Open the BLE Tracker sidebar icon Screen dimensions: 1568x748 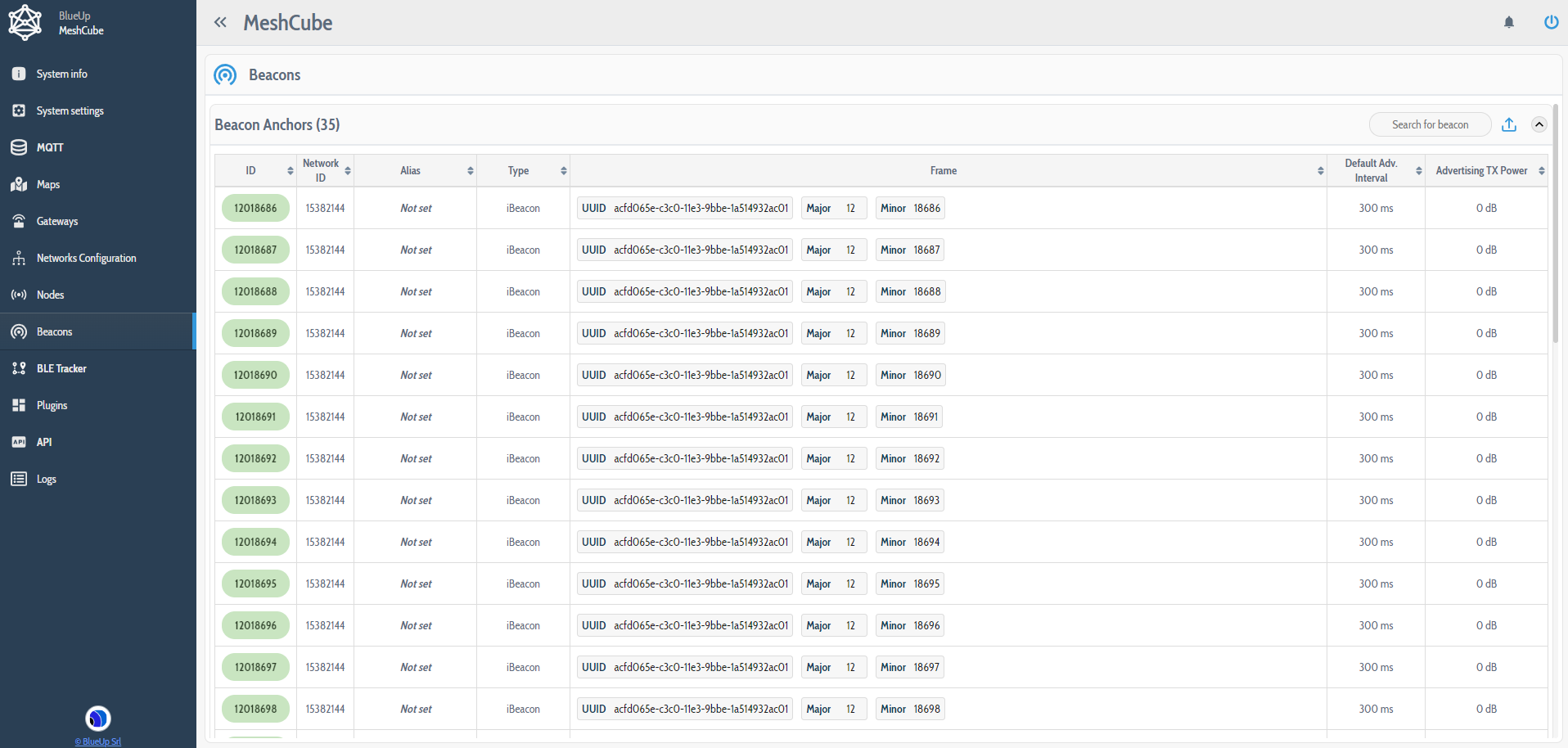(19, 368)
